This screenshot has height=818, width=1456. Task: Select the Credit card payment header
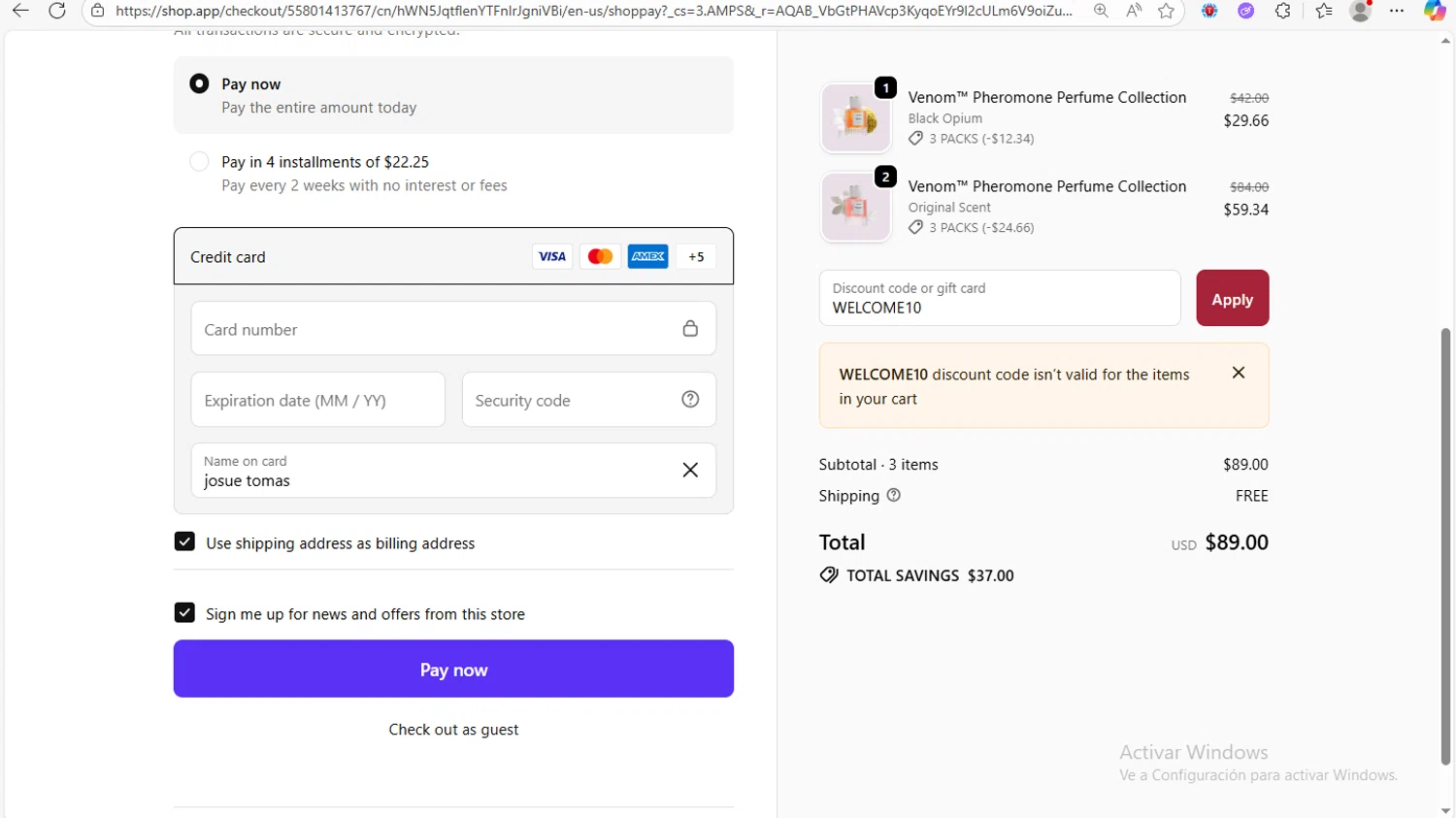[x=453, y=256]
